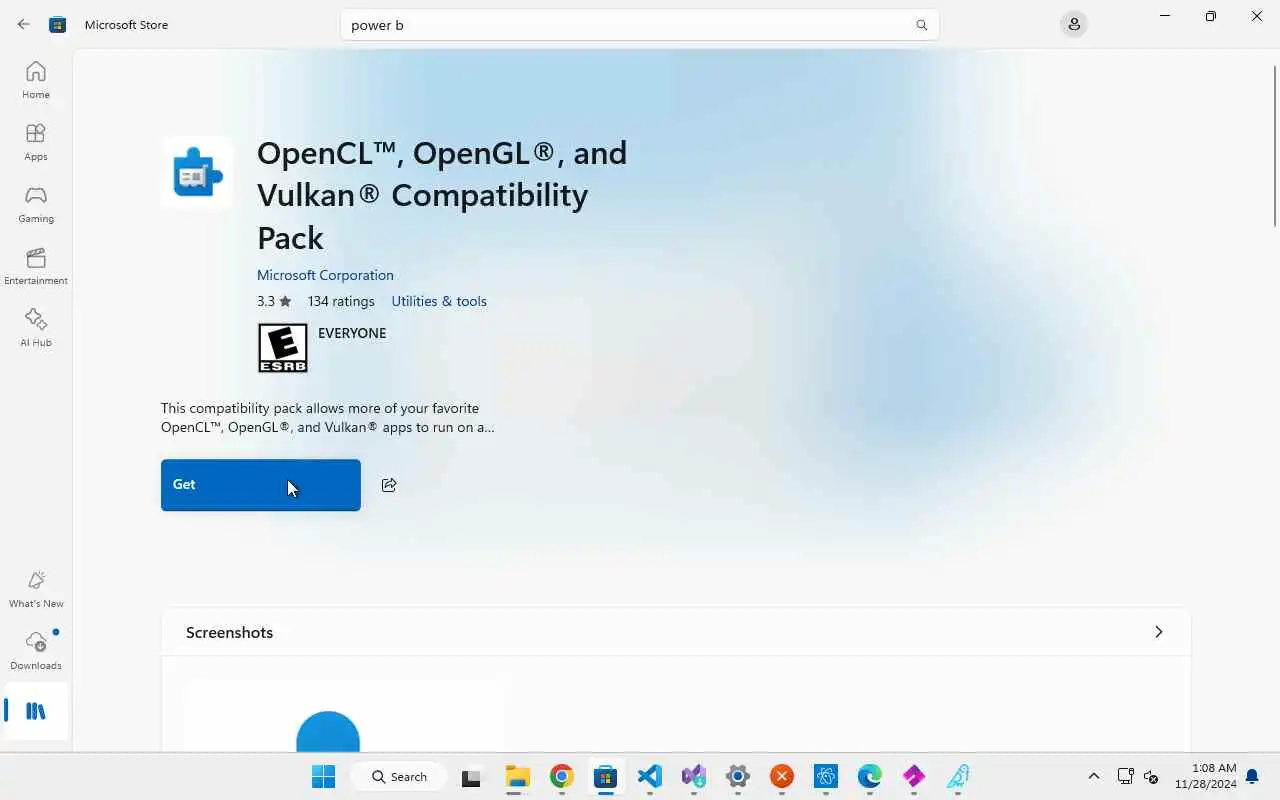Switch to the Gaming section
The height and width of the screenshot is (800, 1280).
36,204
